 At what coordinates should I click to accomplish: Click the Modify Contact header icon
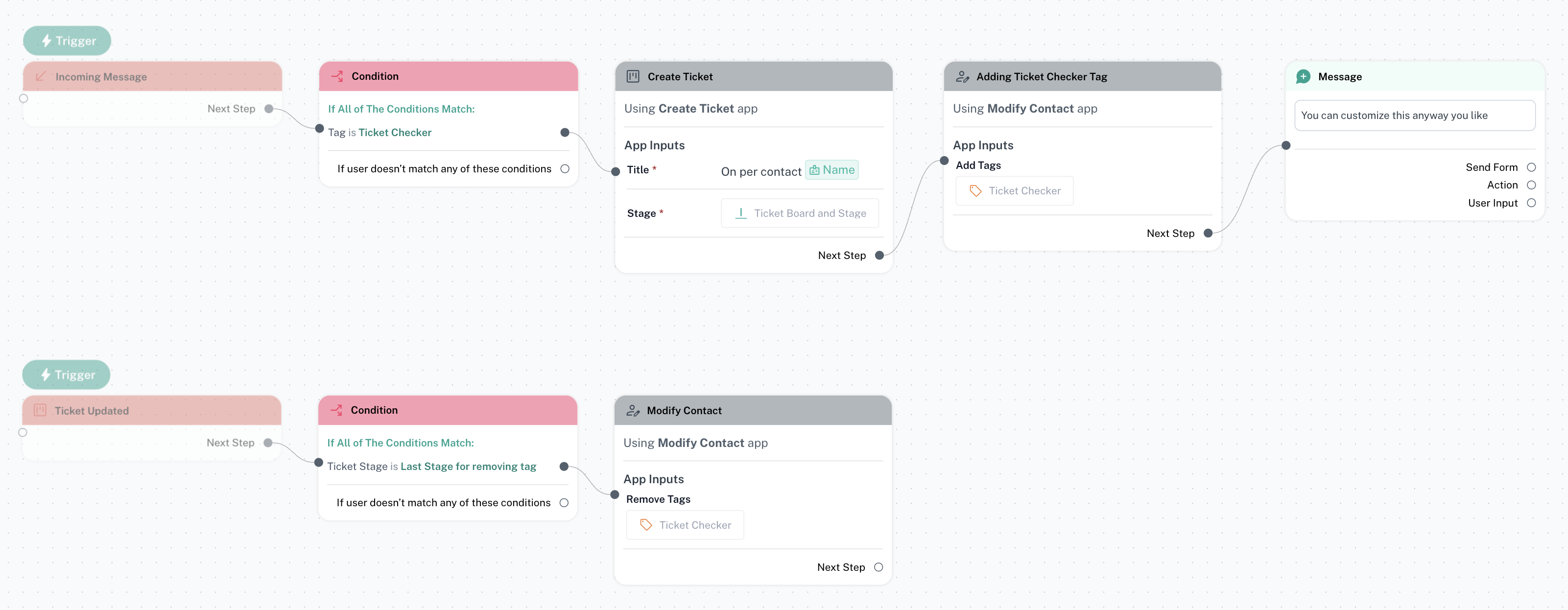632,411
